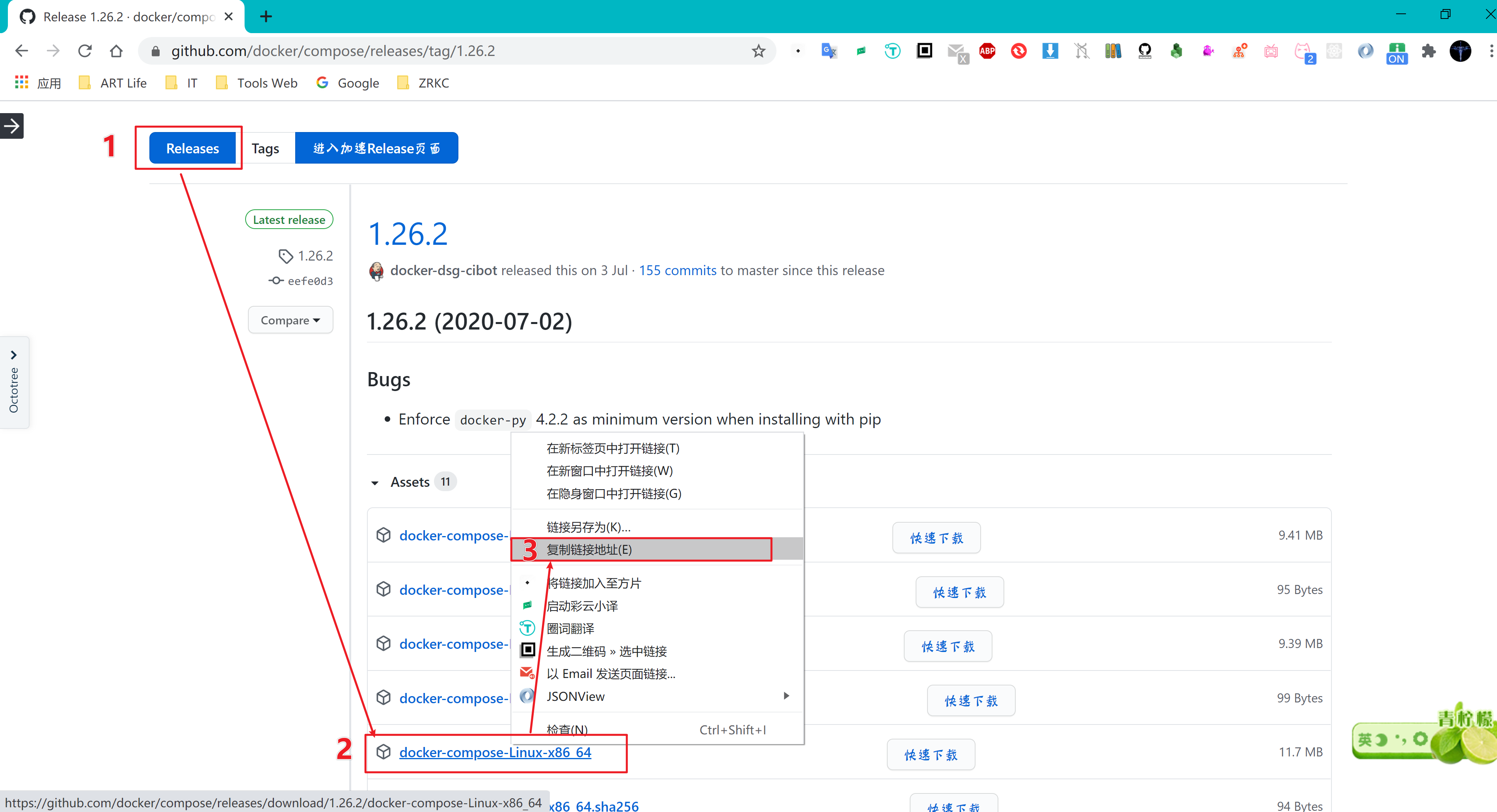Bookmark page with star icon

coord(758,51)
